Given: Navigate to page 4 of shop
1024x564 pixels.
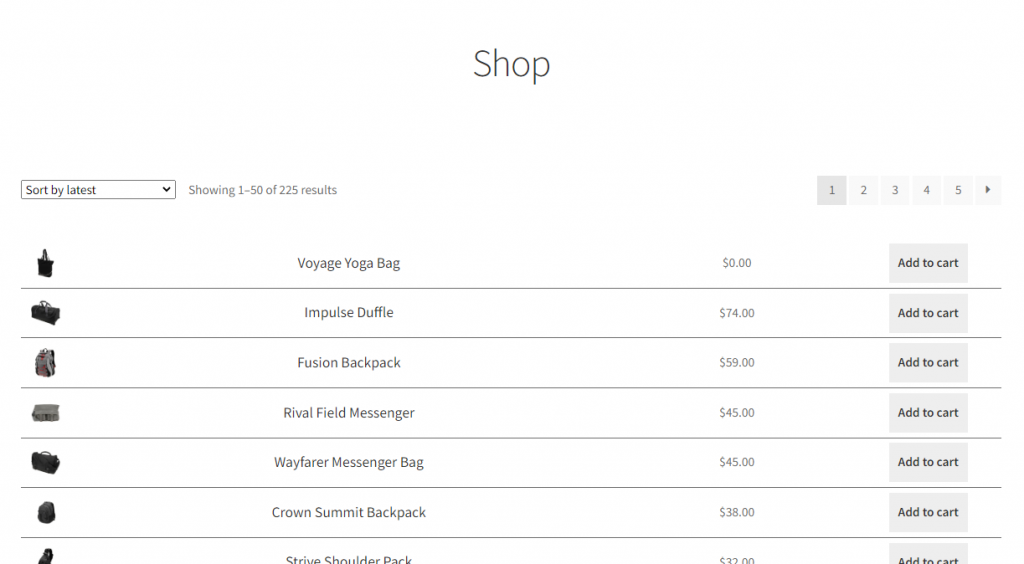Looking at the screenshot, I should pos(926,190).
